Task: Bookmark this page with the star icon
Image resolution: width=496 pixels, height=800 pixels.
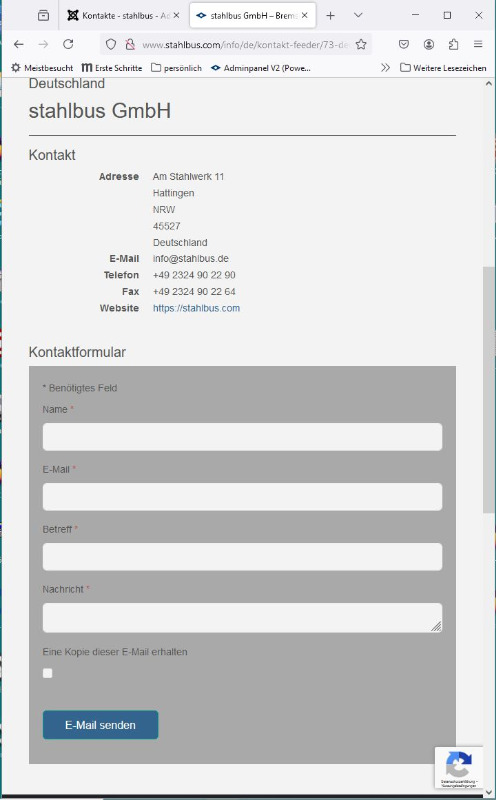Action: pos(361,44)
